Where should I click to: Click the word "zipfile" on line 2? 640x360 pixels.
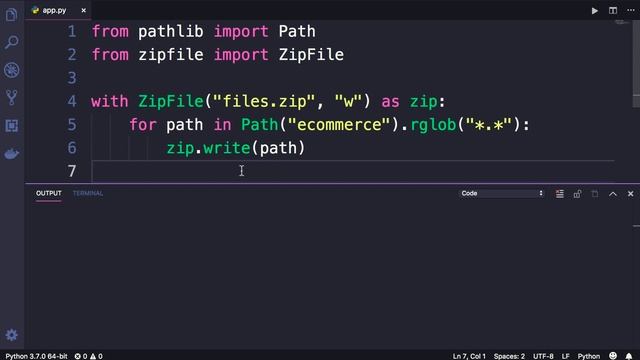171,55
